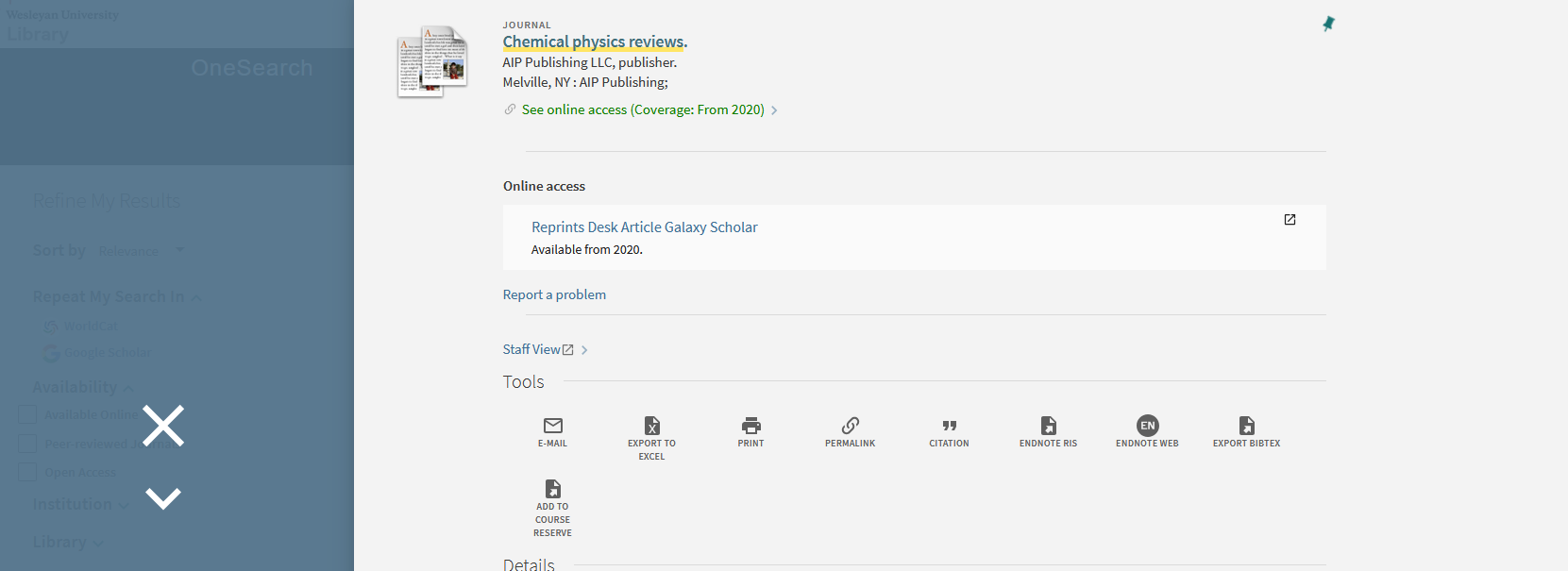Unpin record using the pin icon
The image size is (1568, 571).
point(1328,24)
